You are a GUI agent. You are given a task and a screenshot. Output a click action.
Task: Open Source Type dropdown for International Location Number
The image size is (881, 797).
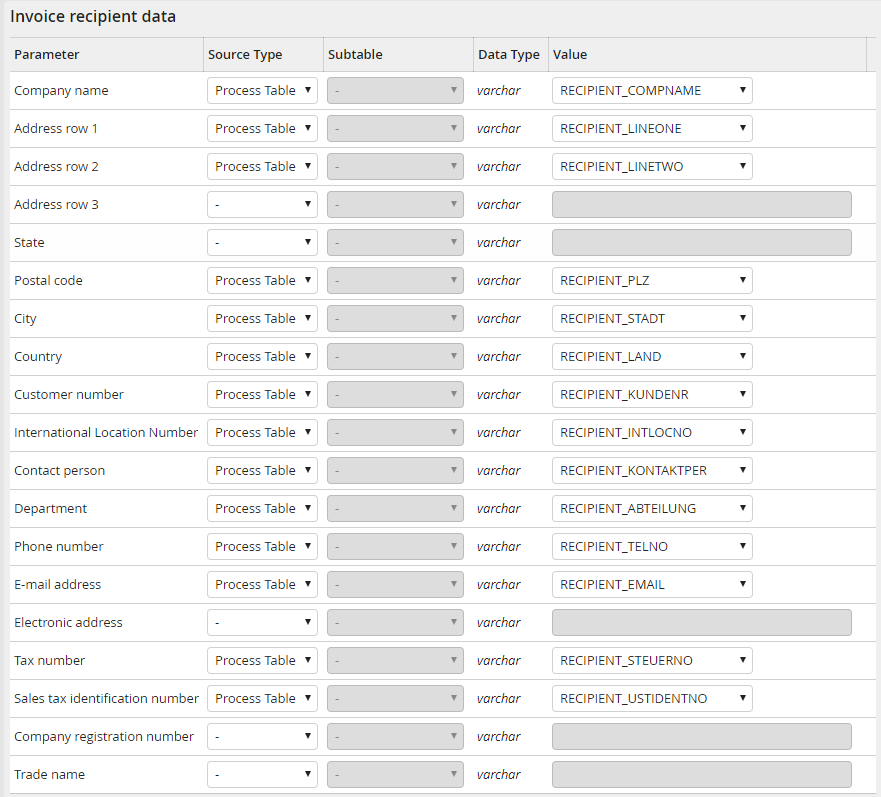click(262, 432)
